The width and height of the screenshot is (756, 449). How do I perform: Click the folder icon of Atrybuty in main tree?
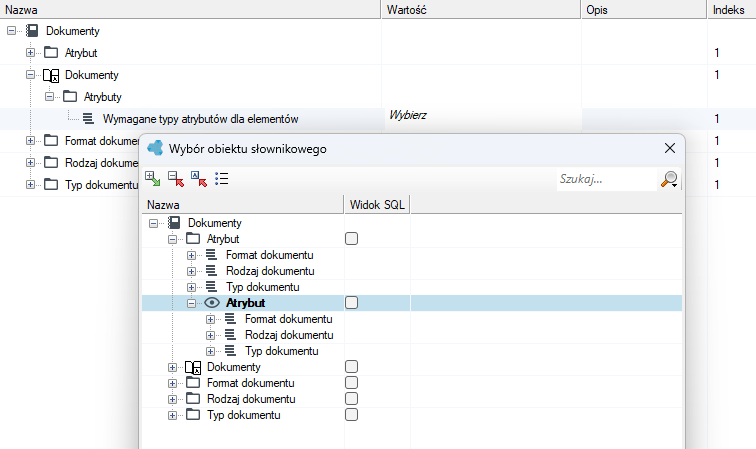[70, 96]
